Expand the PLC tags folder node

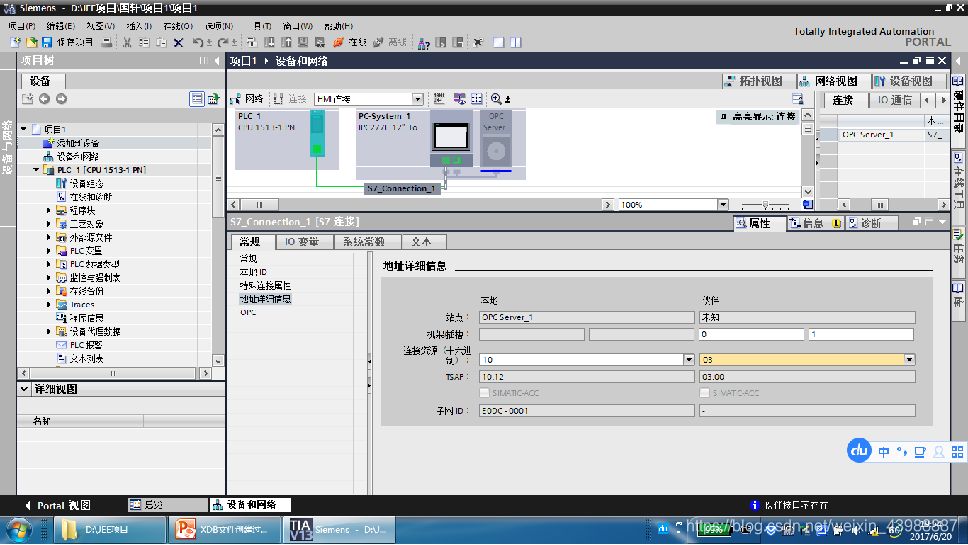(48, 251)
